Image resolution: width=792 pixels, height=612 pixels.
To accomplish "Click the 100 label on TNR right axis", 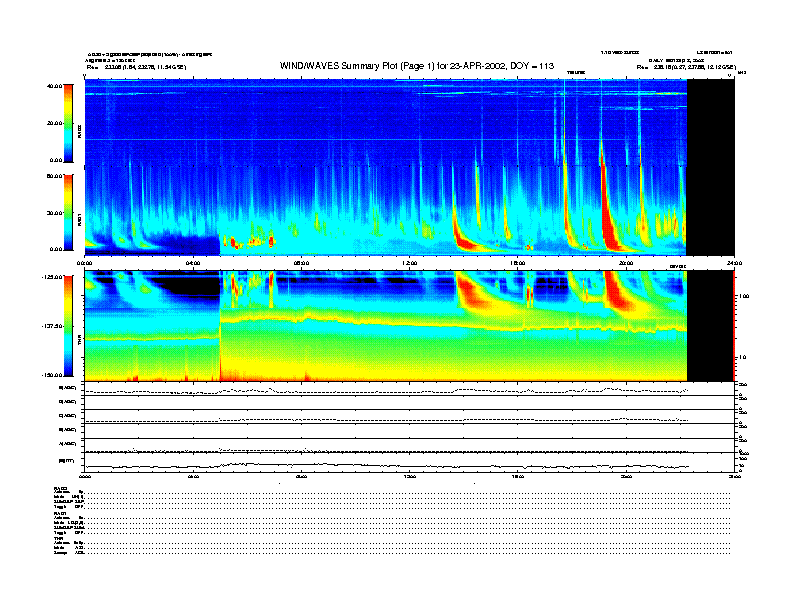I will [744, 296].
